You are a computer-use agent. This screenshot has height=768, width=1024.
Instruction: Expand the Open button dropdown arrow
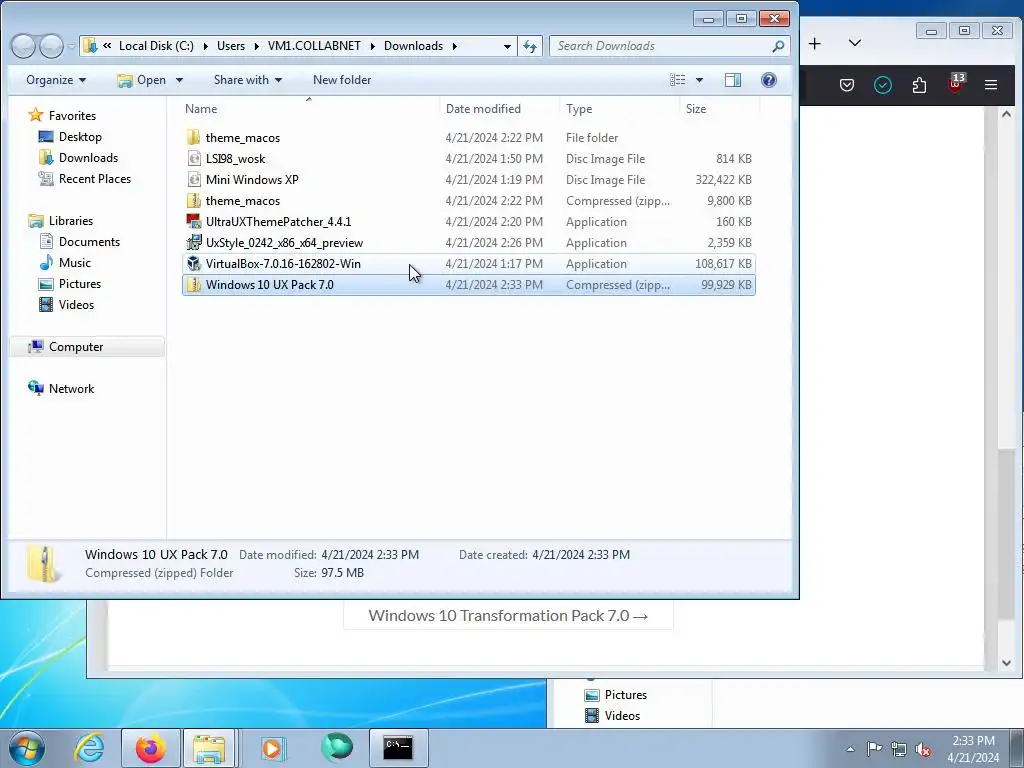click(179, 80)
